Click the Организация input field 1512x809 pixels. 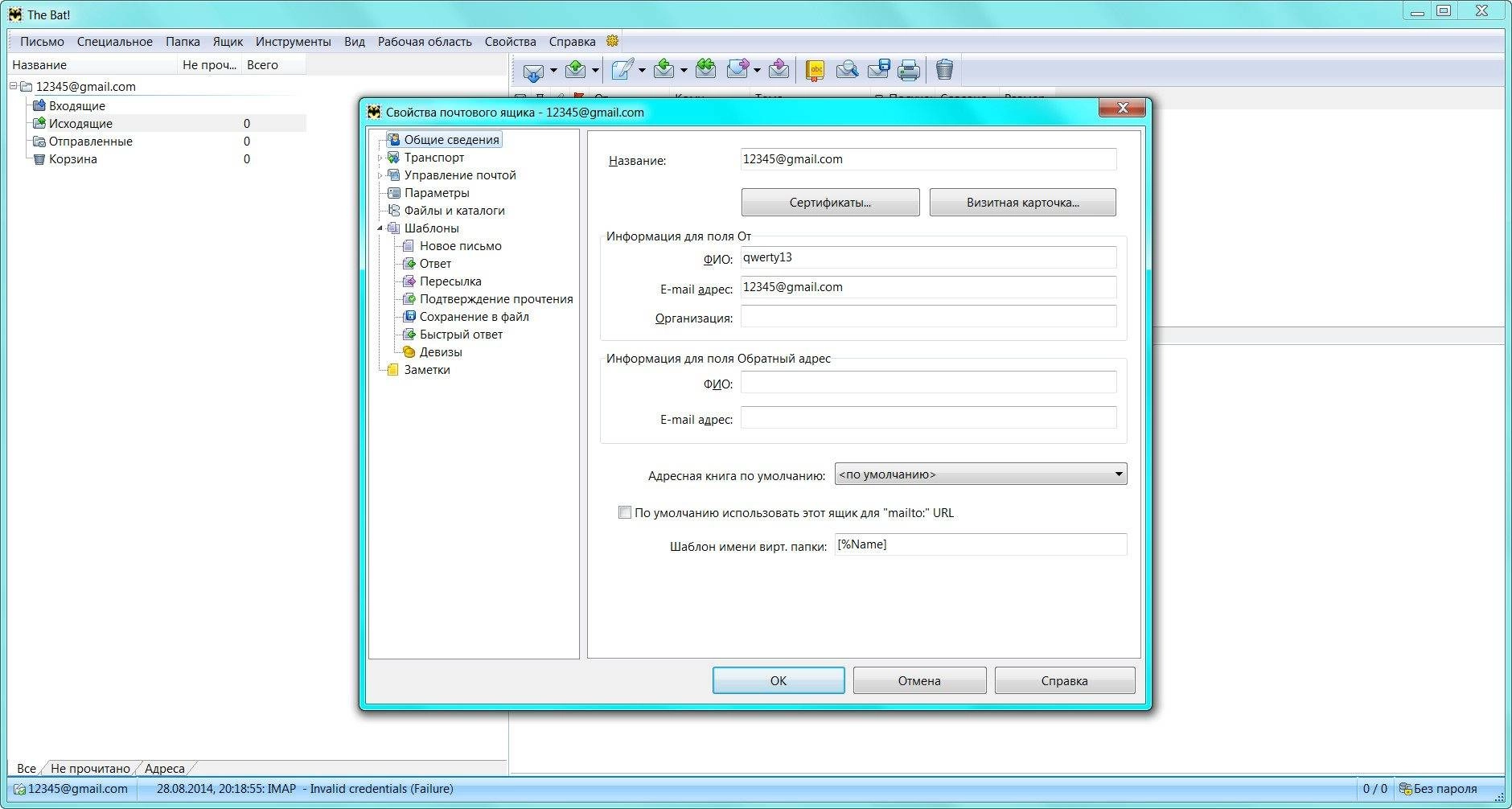pos(928,316)
